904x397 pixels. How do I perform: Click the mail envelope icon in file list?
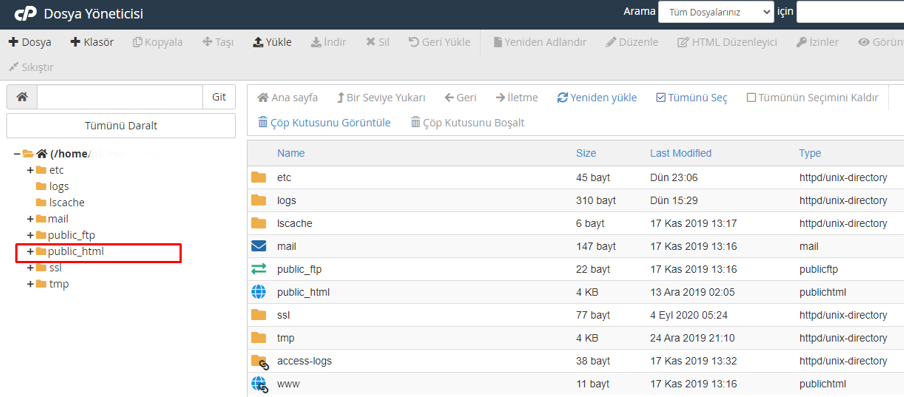click(259, 247)
